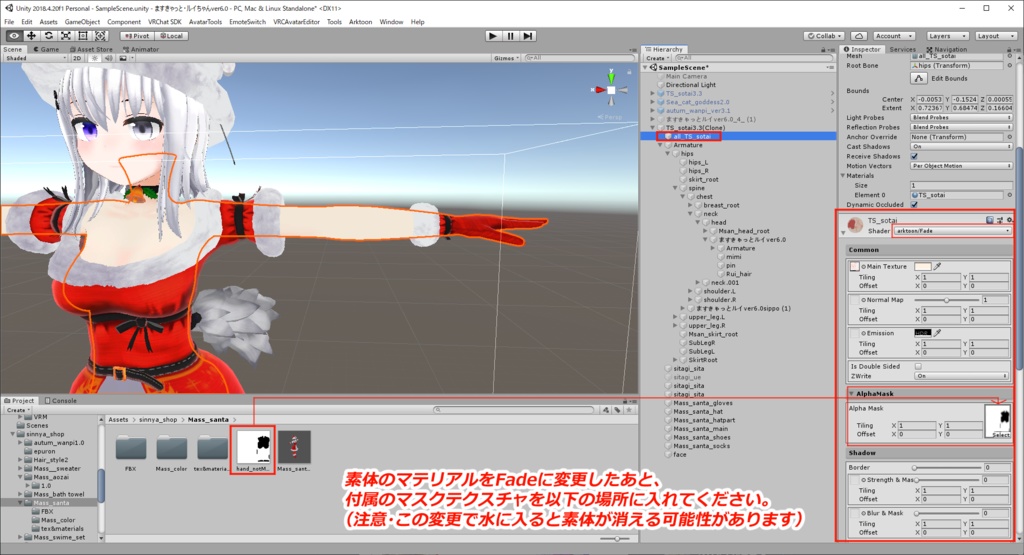Toggle the Inspector lock icon

(1010, 50)
